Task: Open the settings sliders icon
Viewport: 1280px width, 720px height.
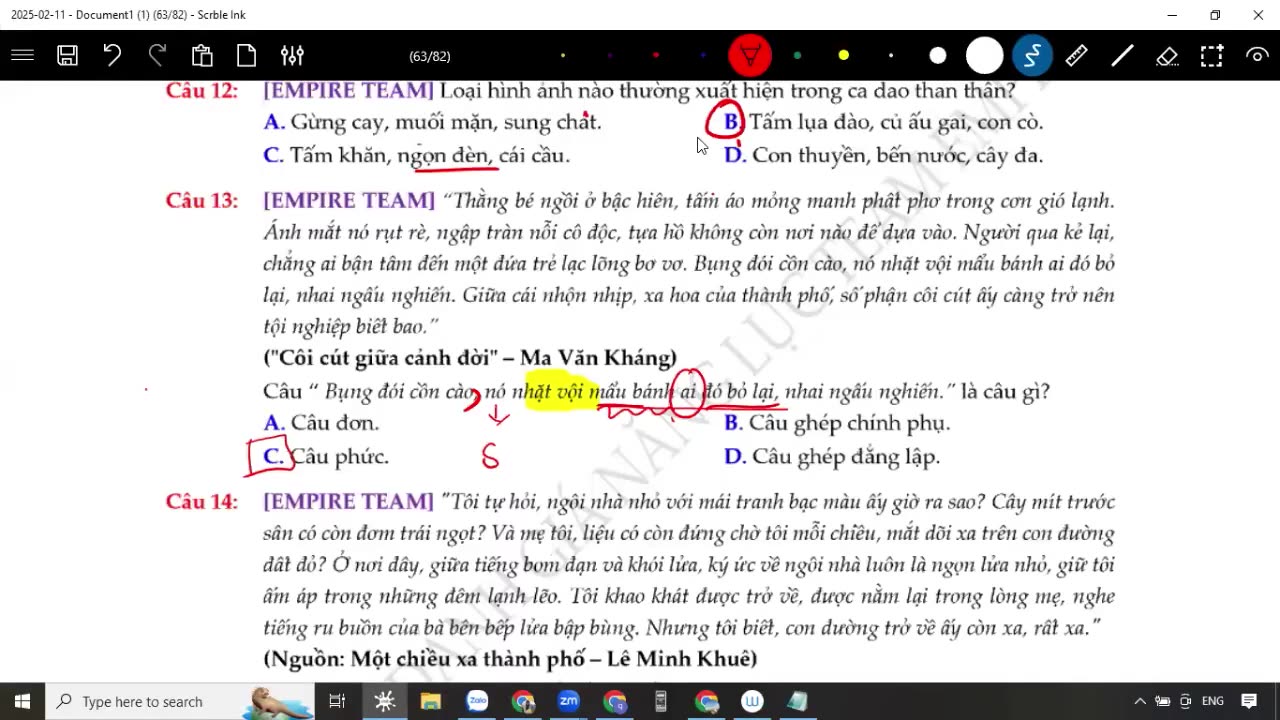Action: (292, 56)
